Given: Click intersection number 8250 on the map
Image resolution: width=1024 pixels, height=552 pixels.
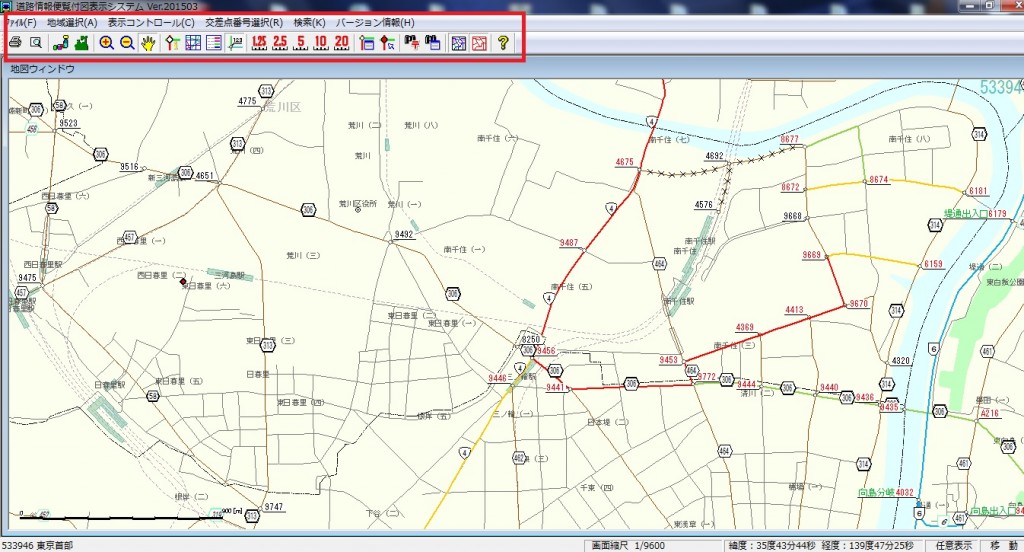Looking at the screenshot, I should tap(530, 339).
